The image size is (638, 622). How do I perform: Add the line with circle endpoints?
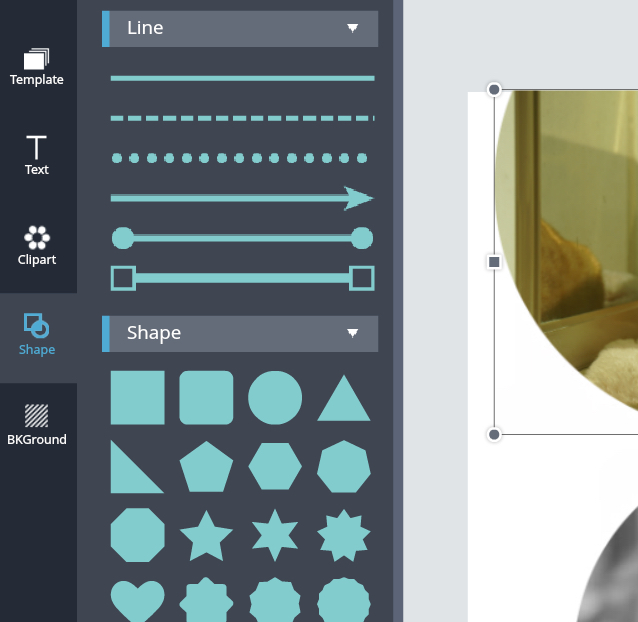tap(243, 238)
